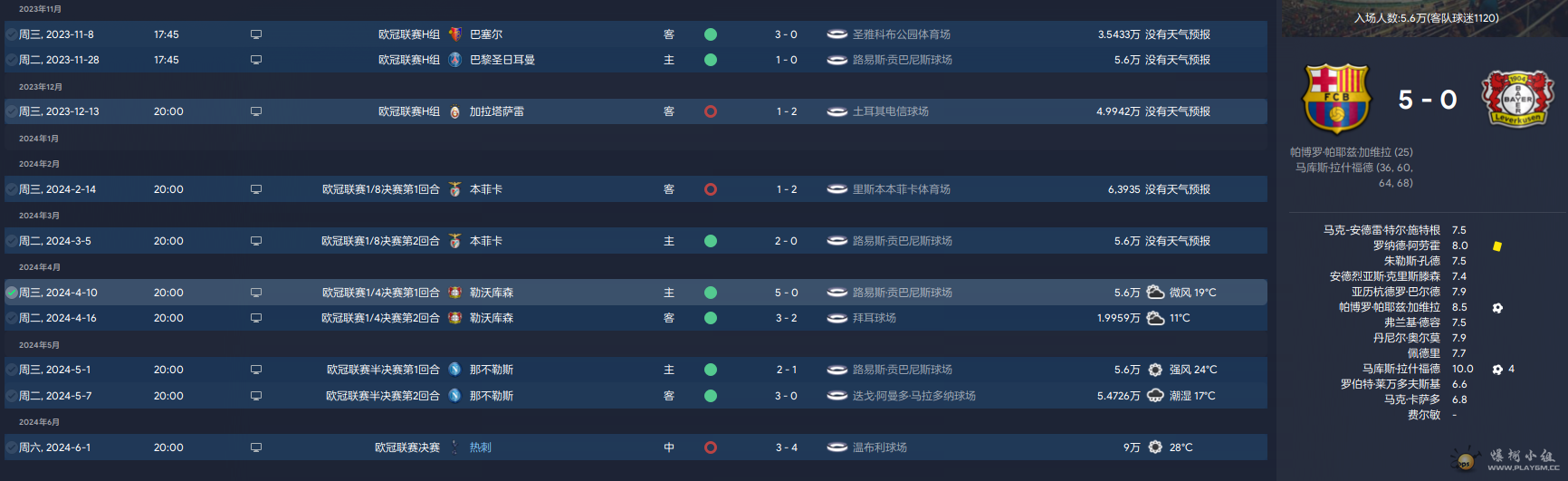Click the stadium icon beside 温布利球场
Viewport: 1568px width, 481px height.
pyautogui.click(x=837, y=447)
